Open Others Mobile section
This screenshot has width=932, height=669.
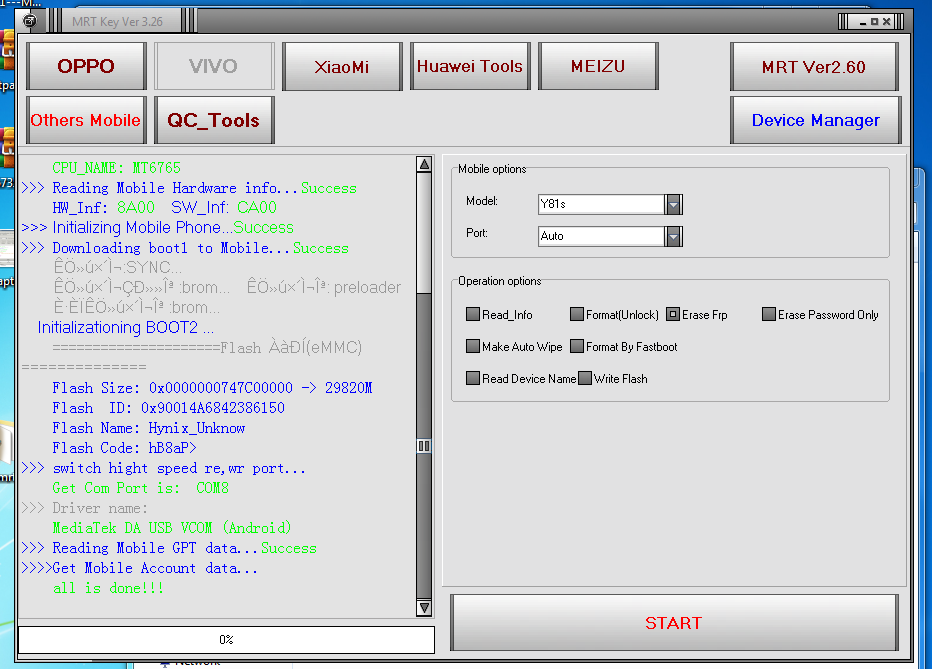(86, 120)
